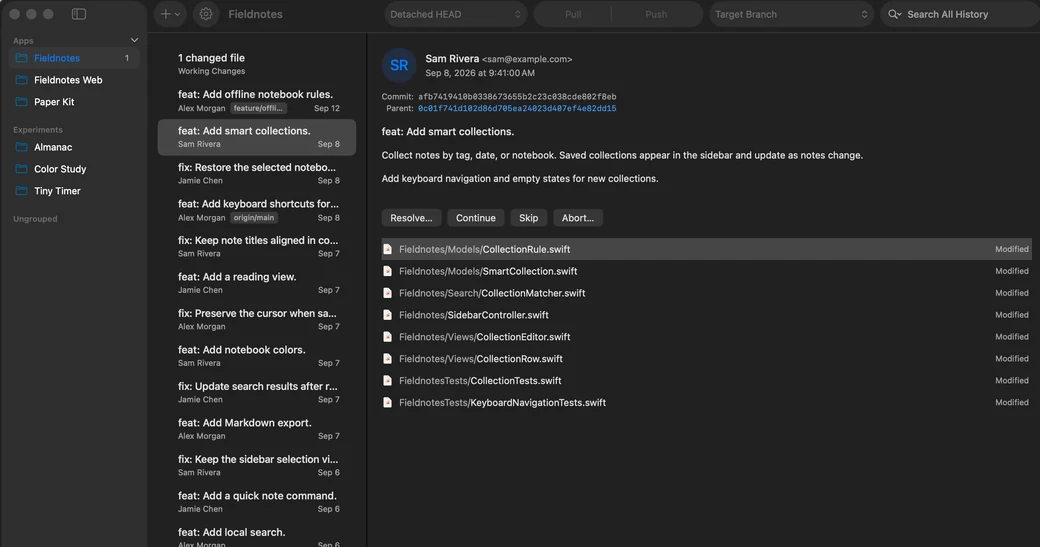Click the KeyboardNavigationTests.swift file icon
The image size is (1040, 547).
click(387, 402)
